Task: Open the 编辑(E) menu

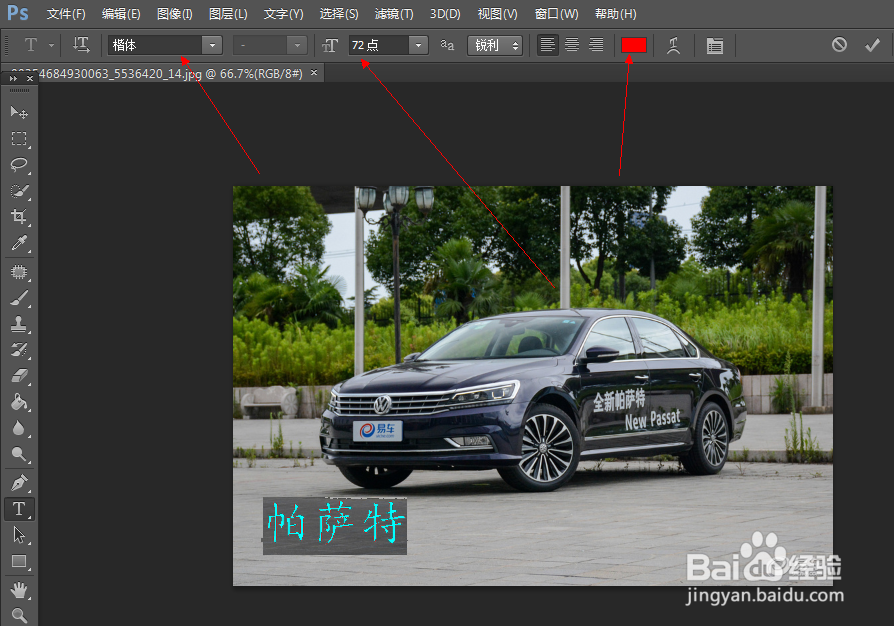Action: pyautogui.click(x=121, y=14)
